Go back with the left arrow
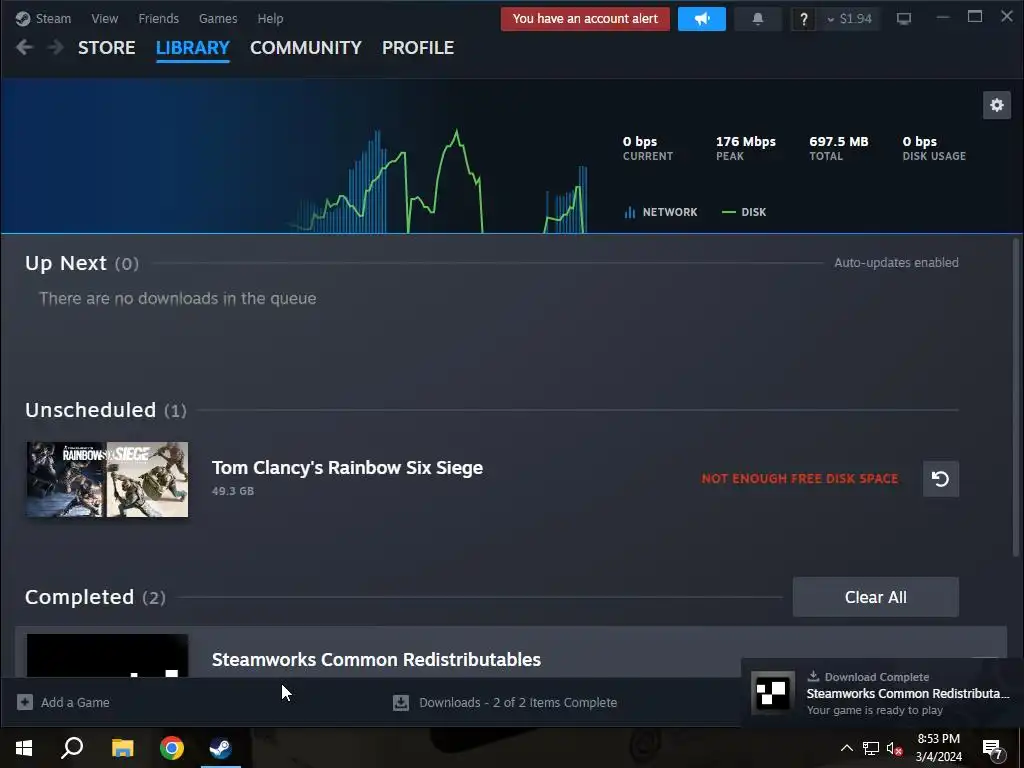Image resolution: width=1024 pixels, height=768 pixels. pos(24,47)
